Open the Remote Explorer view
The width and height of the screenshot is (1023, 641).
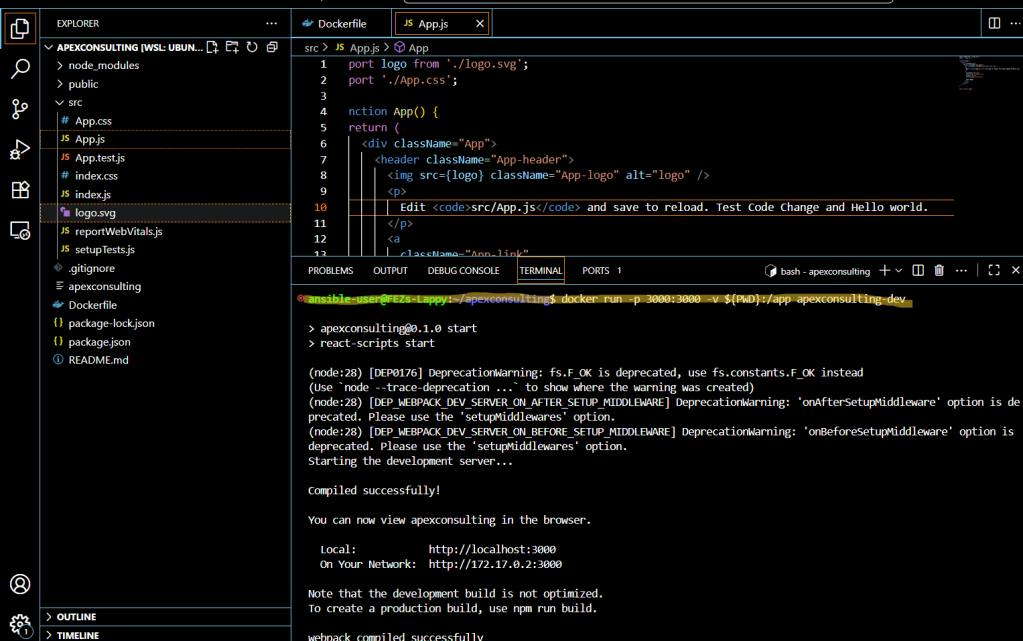[20, 230]
